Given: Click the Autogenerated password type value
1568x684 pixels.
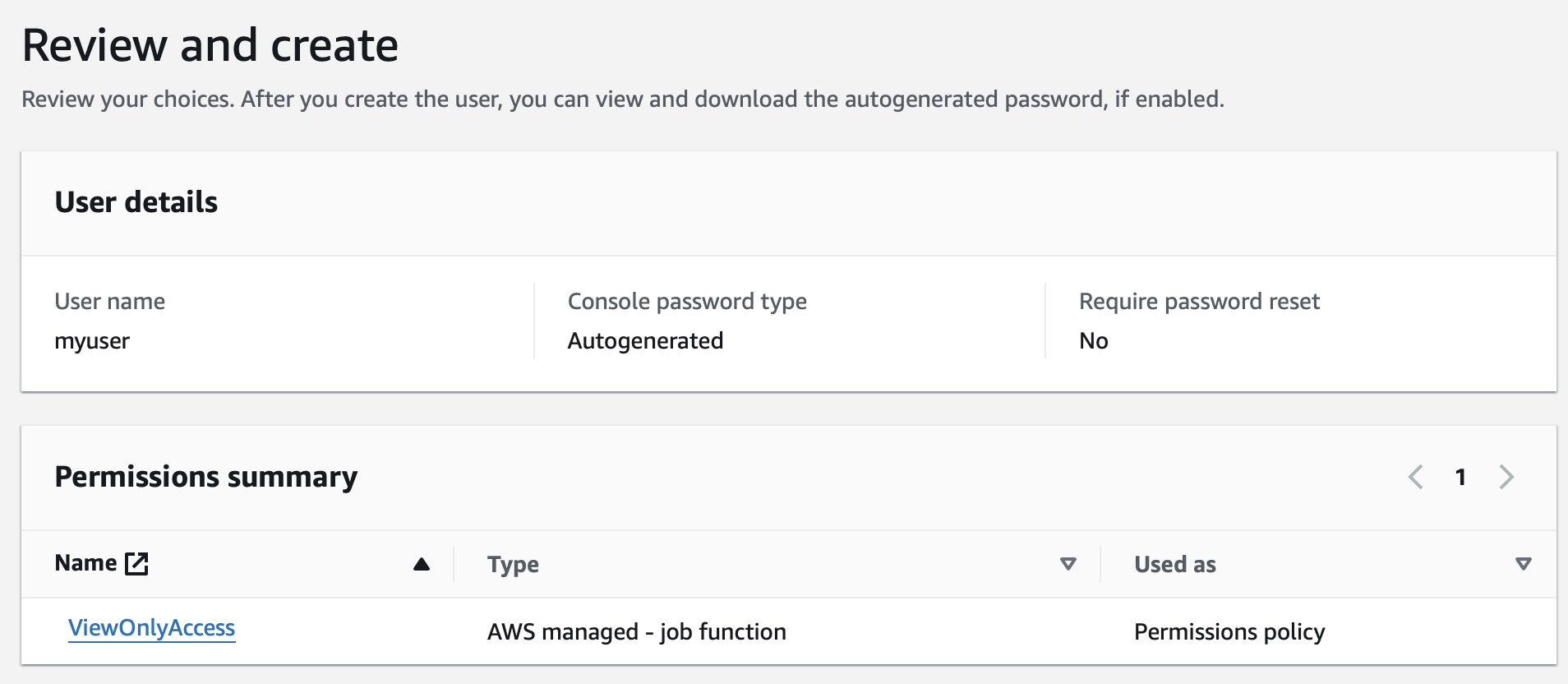Looking at the screenshot, I should point(645,341).
